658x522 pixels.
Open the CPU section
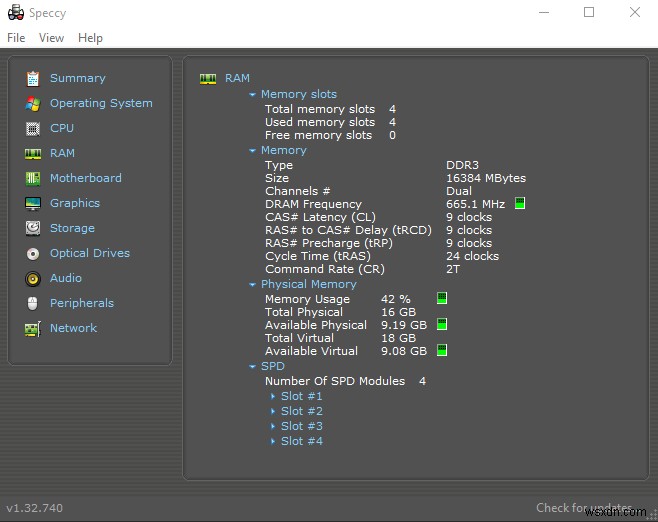(62, 128)
